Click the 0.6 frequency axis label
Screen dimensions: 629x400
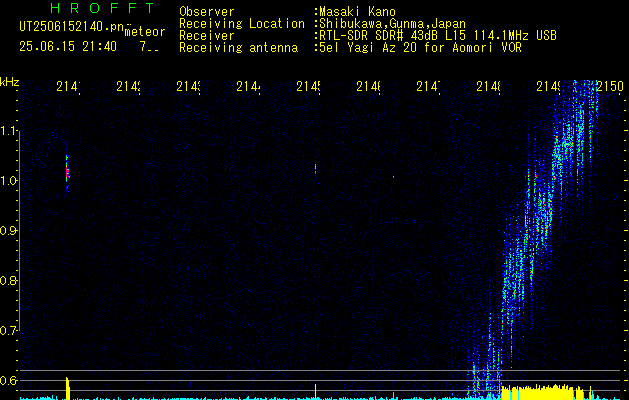point(8,380)
